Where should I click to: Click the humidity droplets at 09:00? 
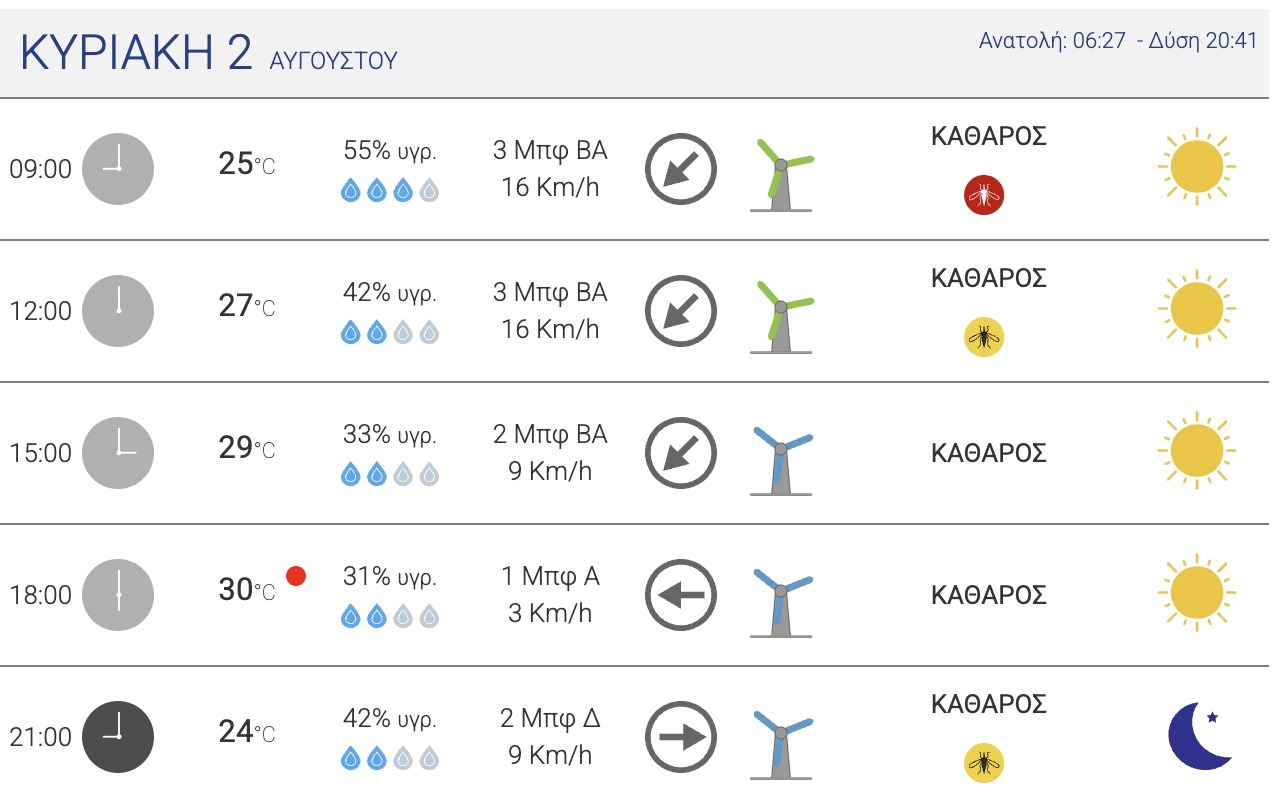pyautogui.click(x=389, y=190)
